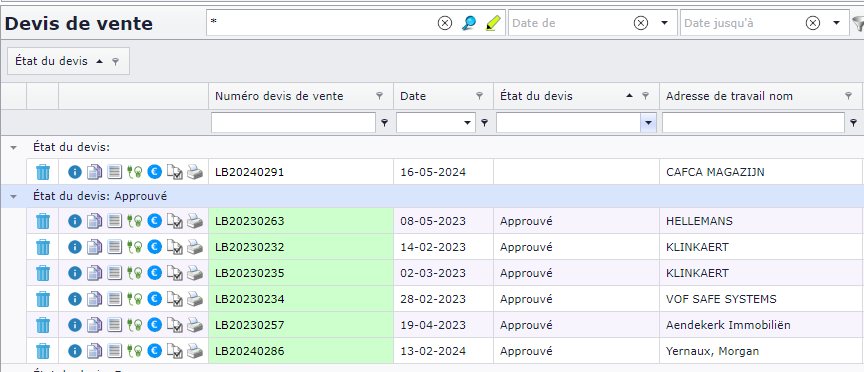Clear the 'Date jusqu'à' field
Screen dimensions: 864x372
[x=813, y=23]
